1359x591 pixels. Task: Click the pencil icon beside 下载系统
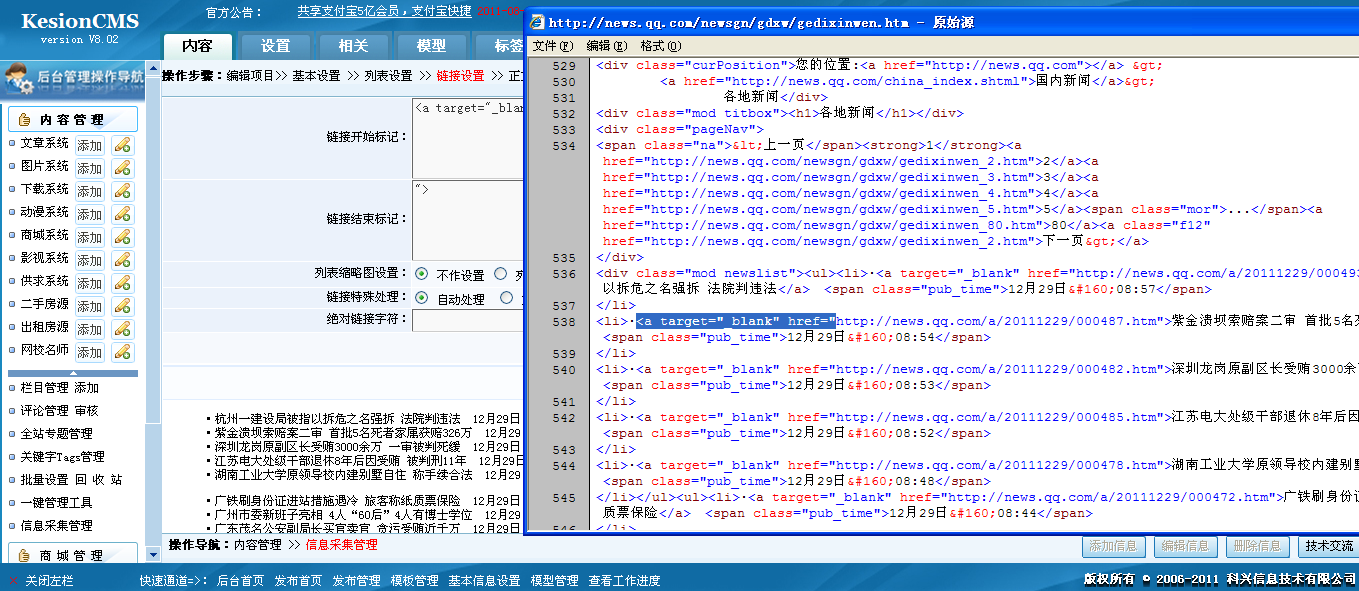coord(122,191)
